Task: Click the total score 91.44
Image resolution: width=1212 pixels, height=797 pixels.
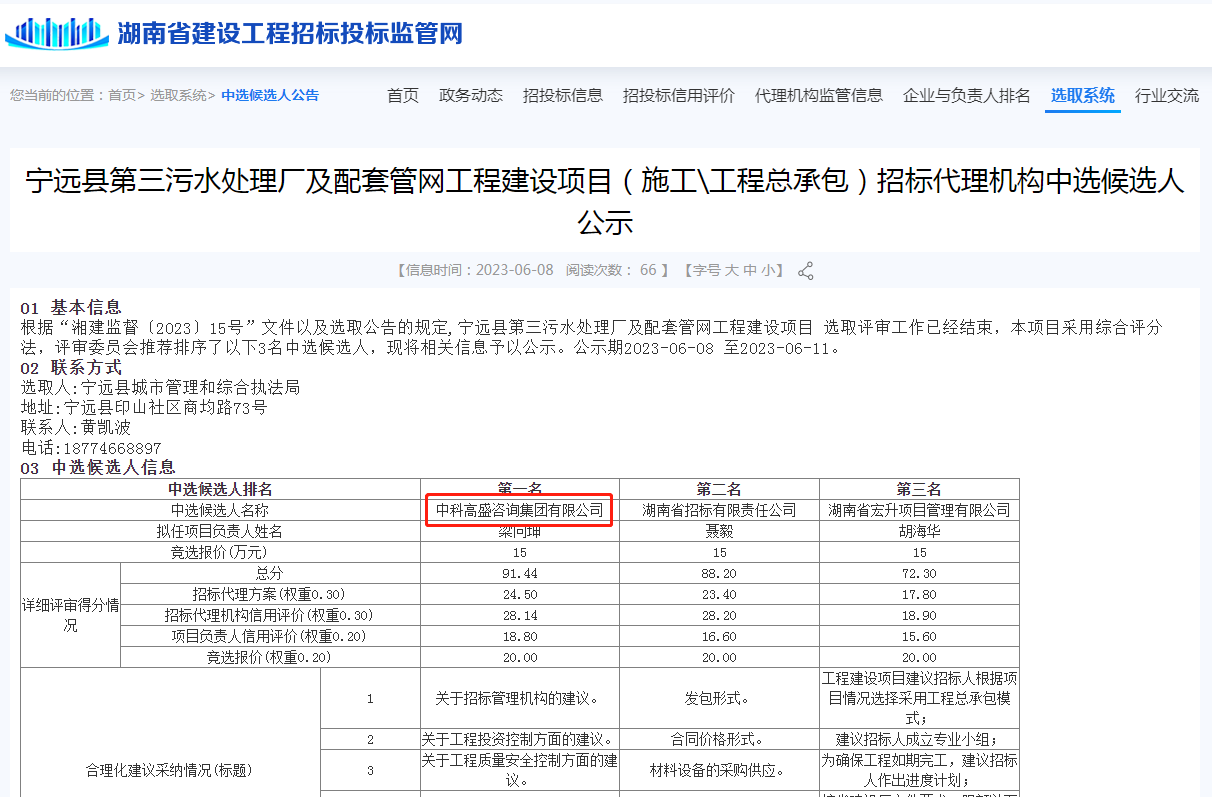Action: coord(520,573)
